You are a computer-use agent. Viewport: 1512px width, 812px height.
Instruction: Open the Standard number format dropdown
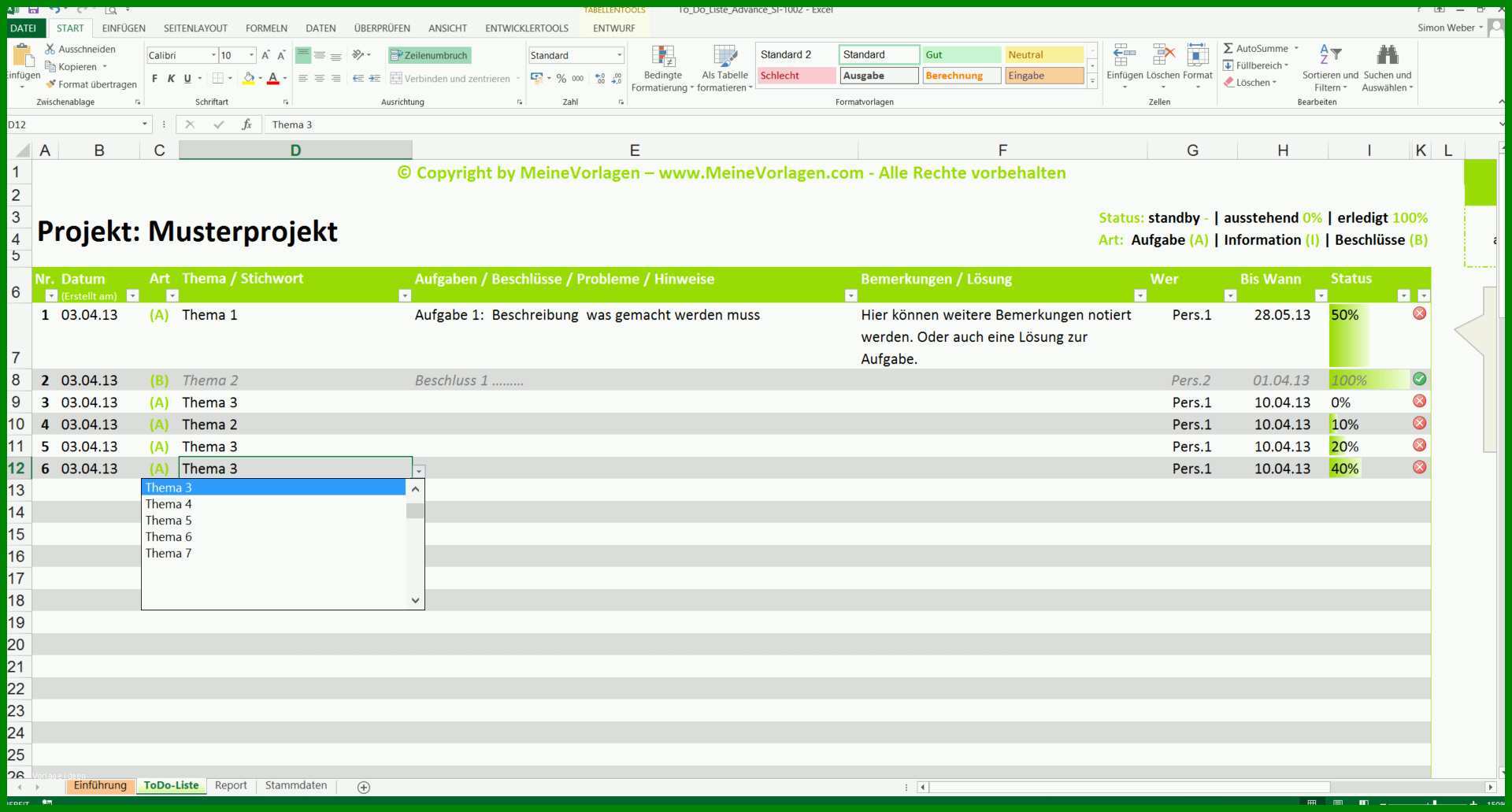(620, 55)
